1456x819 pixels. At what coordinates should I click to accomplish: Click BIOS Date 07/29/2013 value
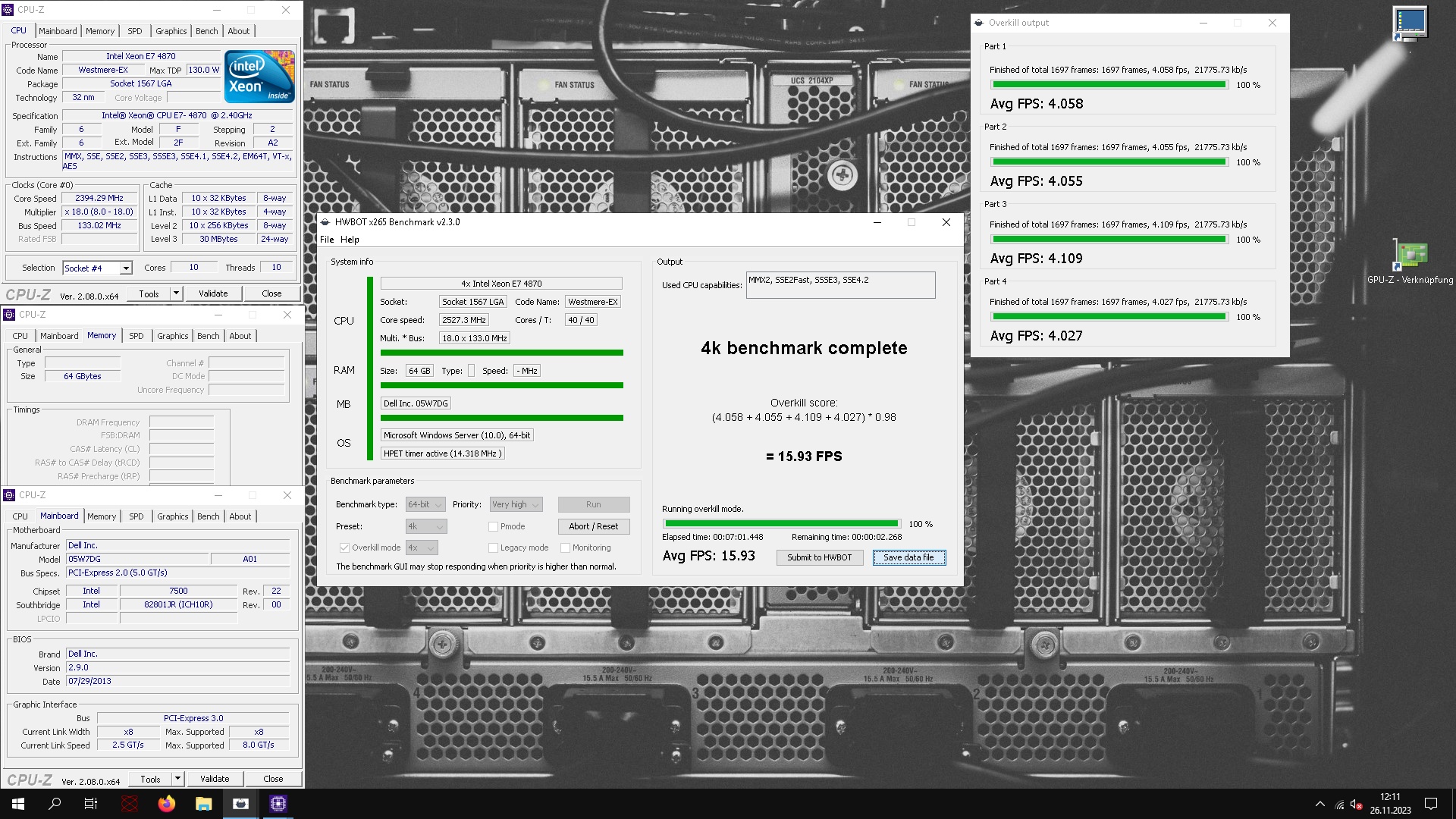178,681
